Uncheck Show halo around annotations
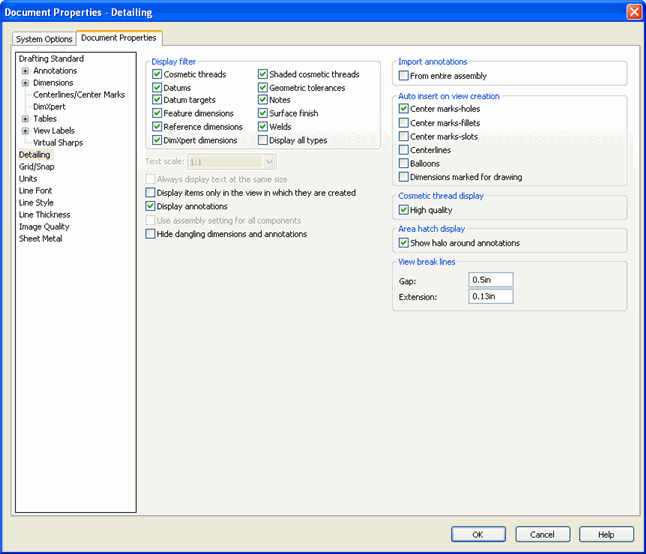This screenshot has width=646, height=554. coord(404,243)
